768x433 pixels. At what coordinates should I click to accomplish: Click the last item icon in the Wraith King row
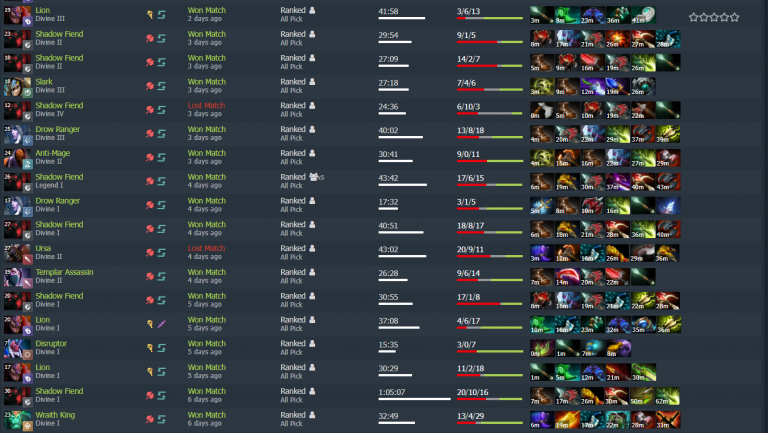[668, 420]
